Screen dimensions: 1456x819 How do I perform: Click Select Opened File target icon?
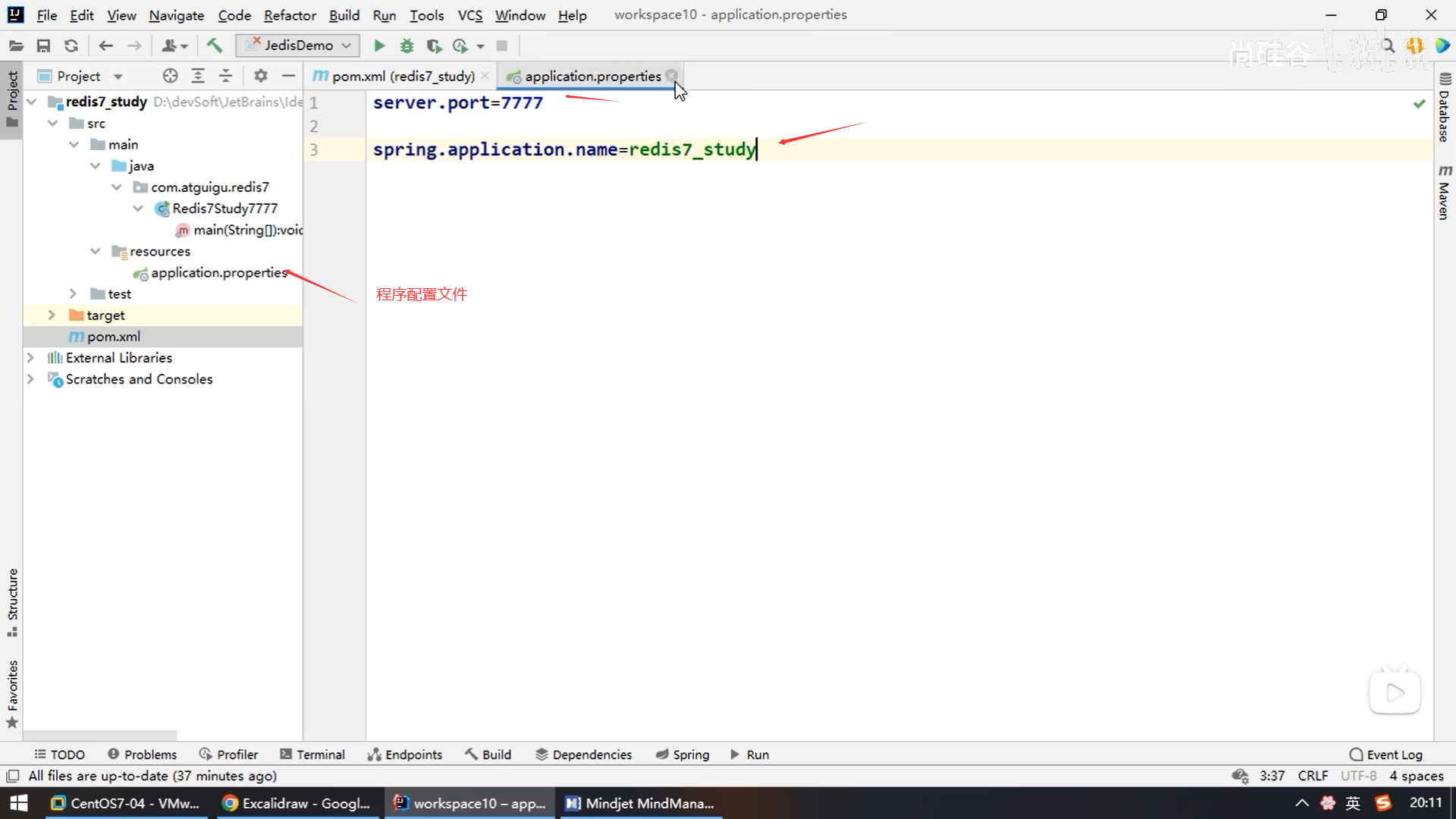tap(170, 76)
